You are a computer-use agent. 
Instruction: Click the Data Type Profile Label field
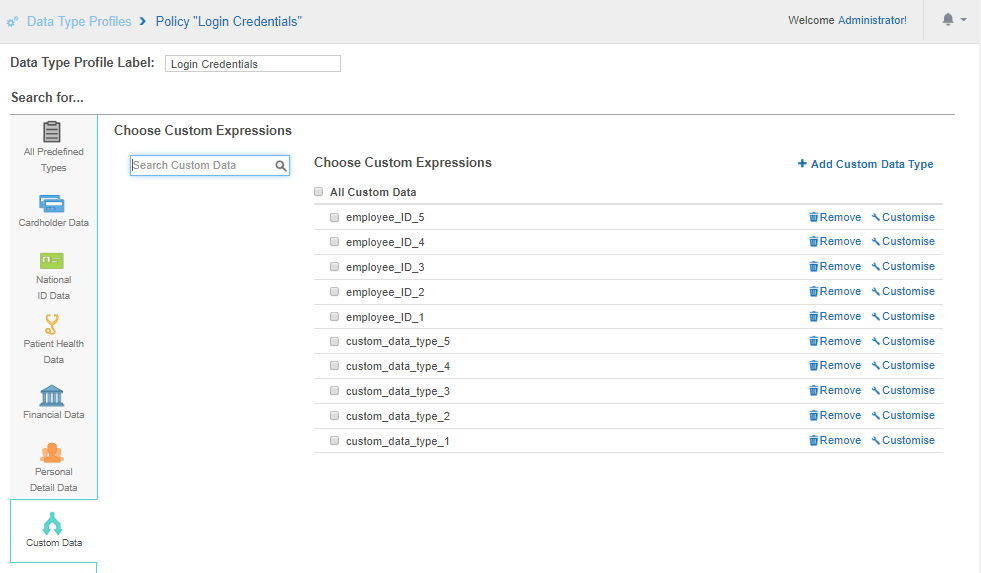click(x=252, y=64)
